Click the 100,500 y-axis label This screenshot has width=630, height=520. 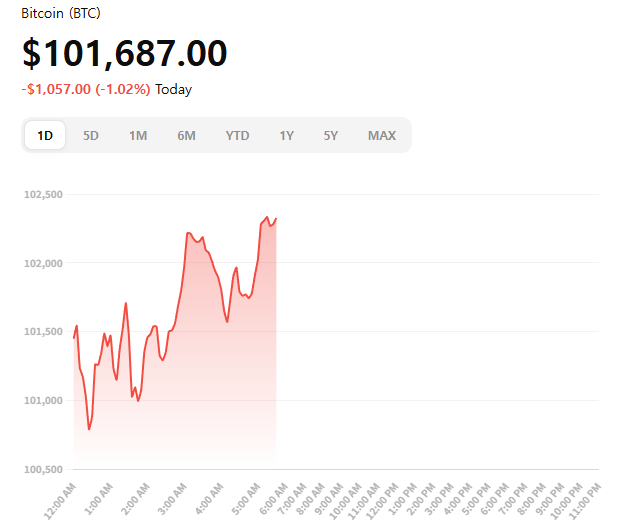tap(43, 469)
